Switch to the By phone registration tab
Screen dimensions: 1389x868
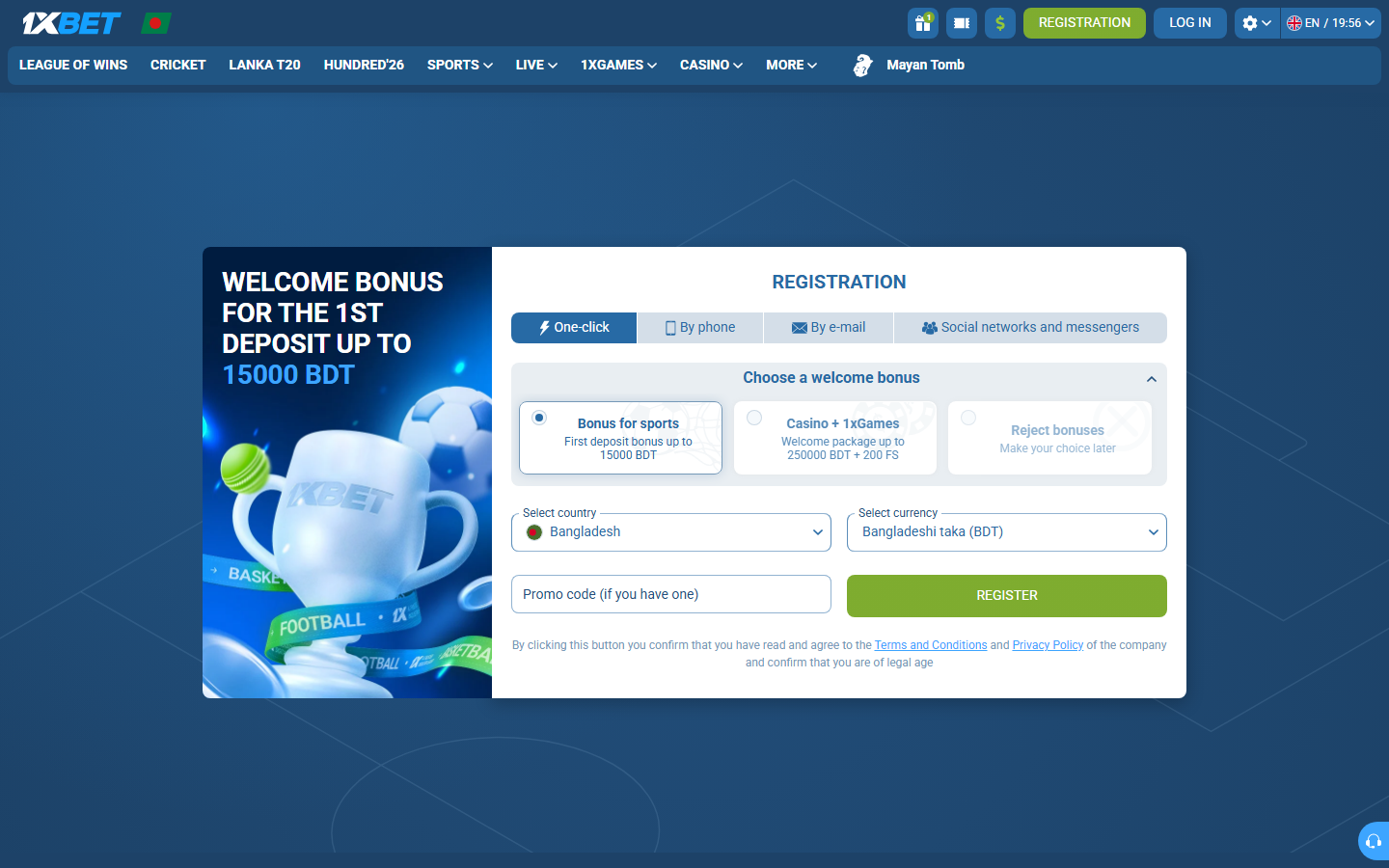(700, 328)
